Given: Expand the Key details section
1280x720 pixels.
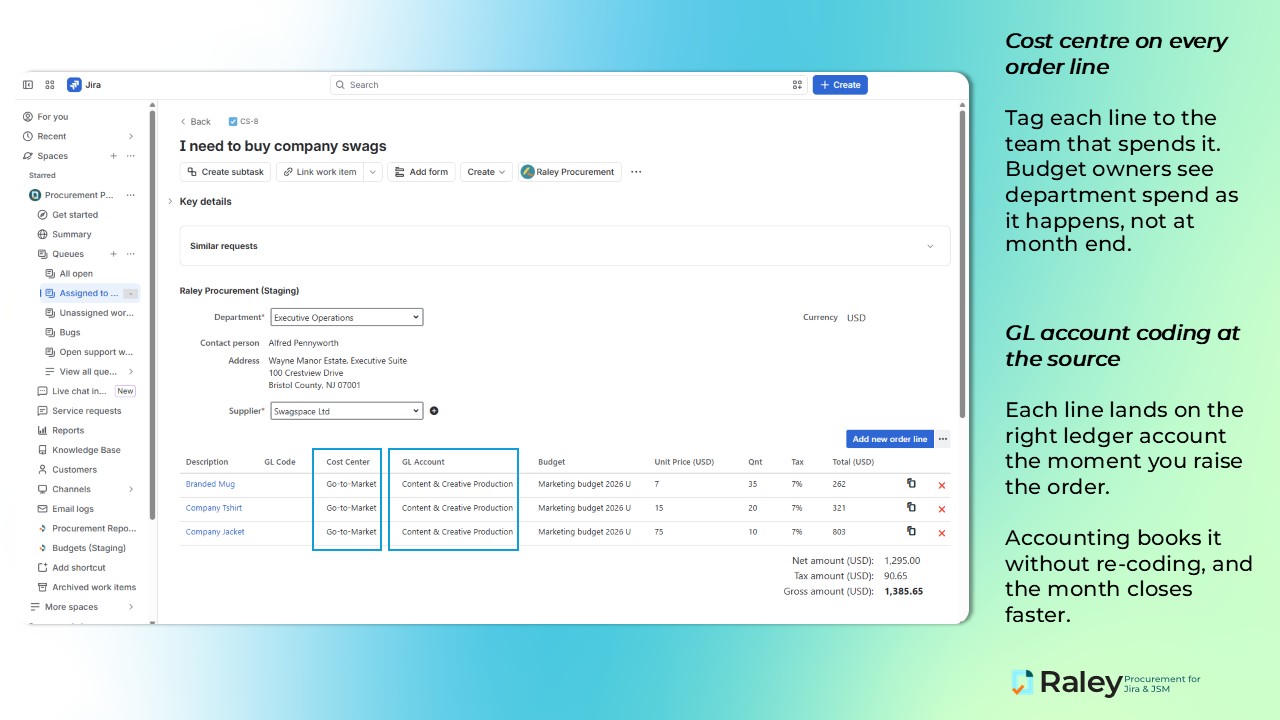Looking at the screenshot, I should click(x=170, y=202).
